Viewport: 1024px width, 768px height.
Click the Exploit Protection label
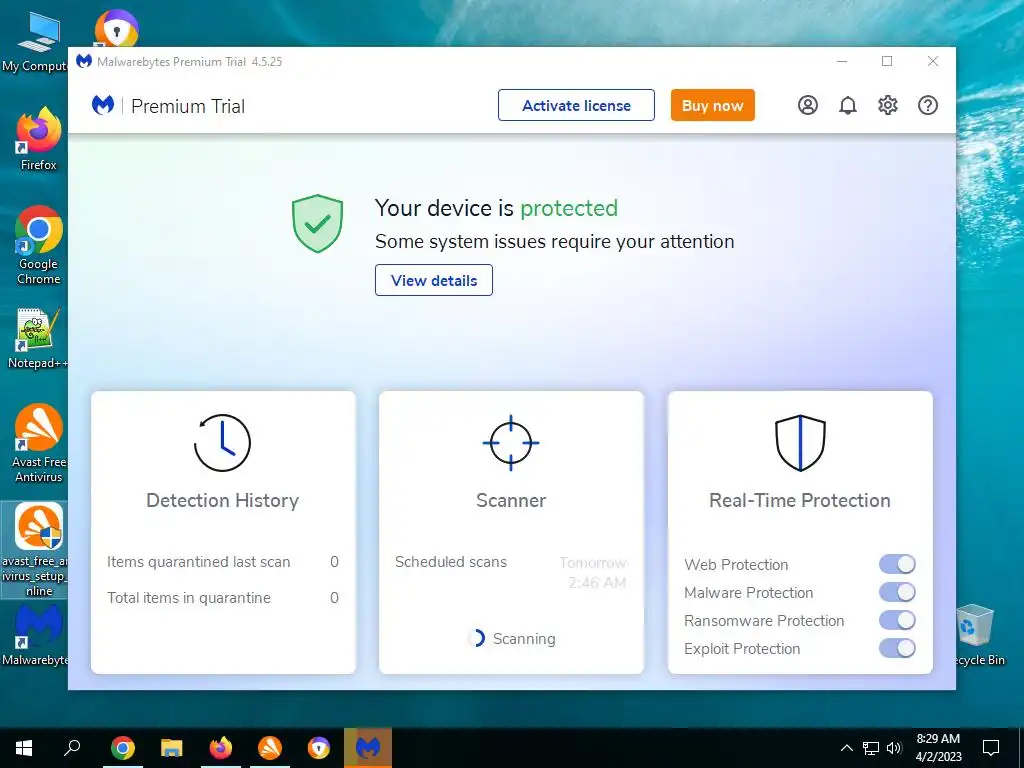742,648
